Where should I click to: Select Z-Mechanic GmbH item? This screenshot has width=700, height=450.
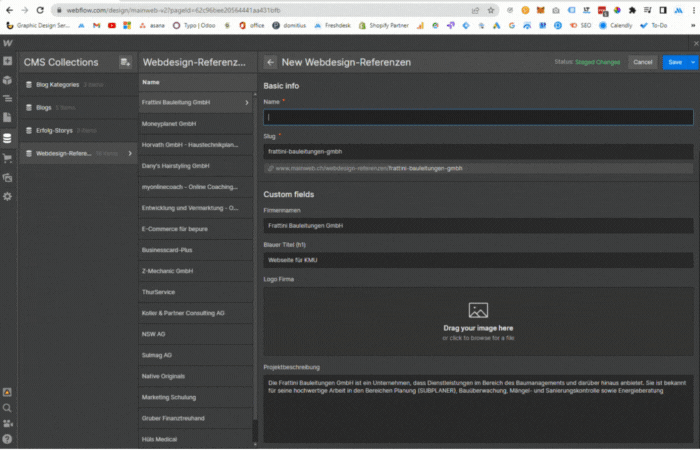[x=196, y=271]
